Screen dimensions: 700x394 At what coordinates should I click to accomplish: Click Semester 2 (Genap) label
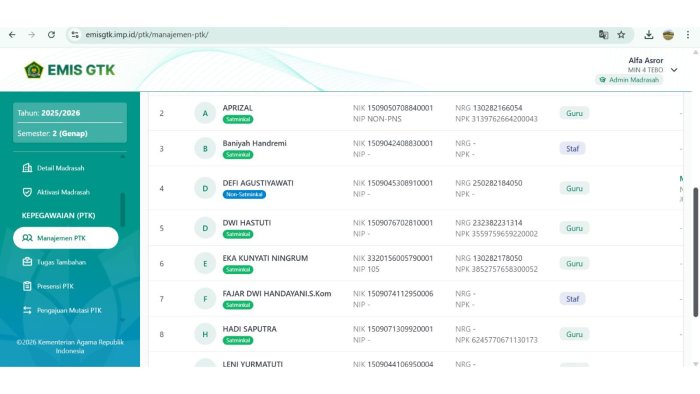pos(52,133)
